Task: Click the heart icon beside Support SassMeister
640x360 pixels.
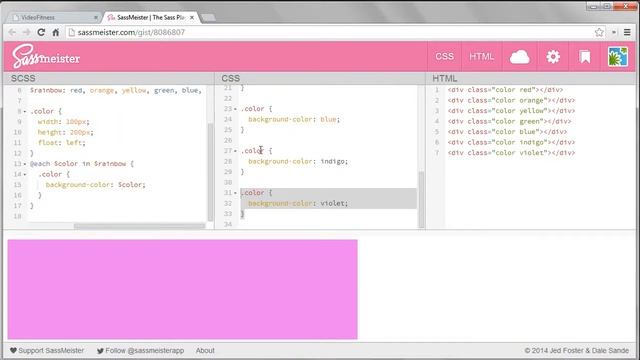Action: coord(13,350)
